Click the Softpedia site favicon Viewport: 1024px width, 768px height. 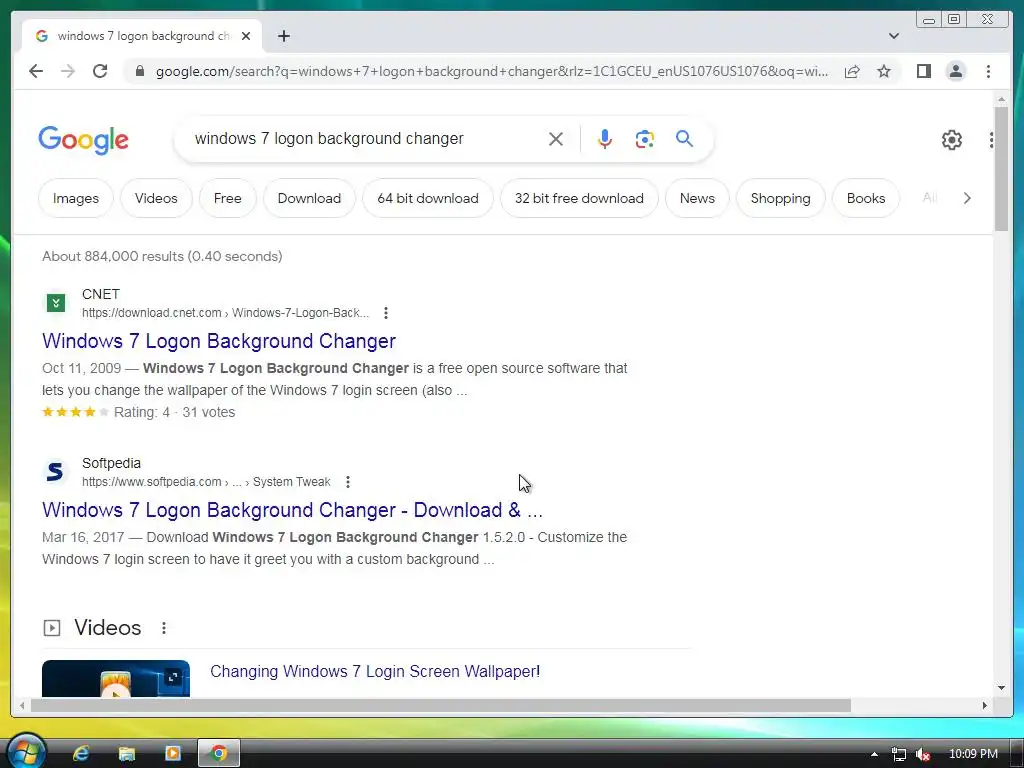pos(56,472)
